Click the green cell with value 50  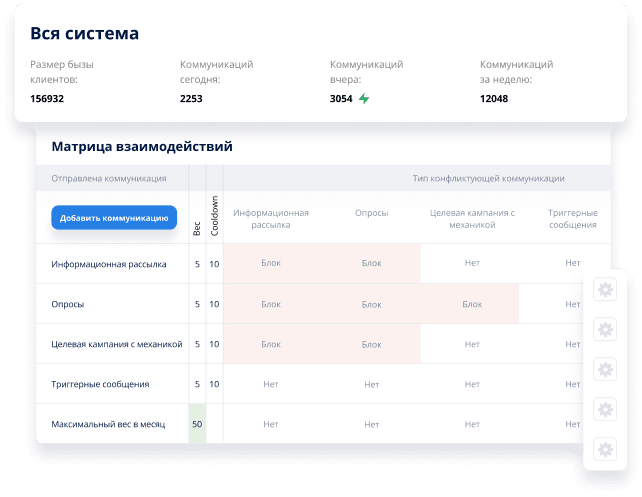pos(197,424)
